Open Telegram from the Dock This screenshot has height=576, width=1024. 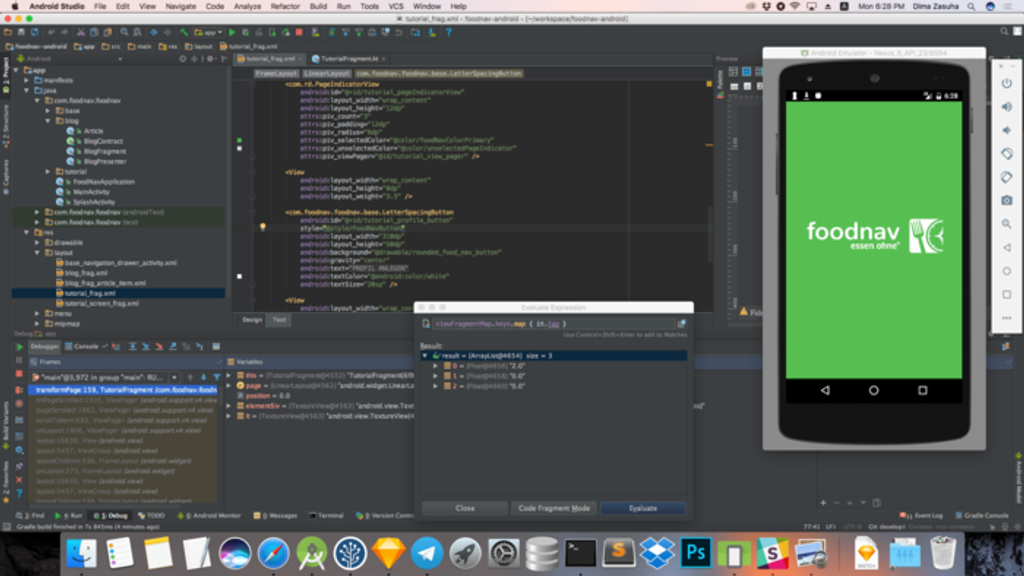tap(427, 553)
